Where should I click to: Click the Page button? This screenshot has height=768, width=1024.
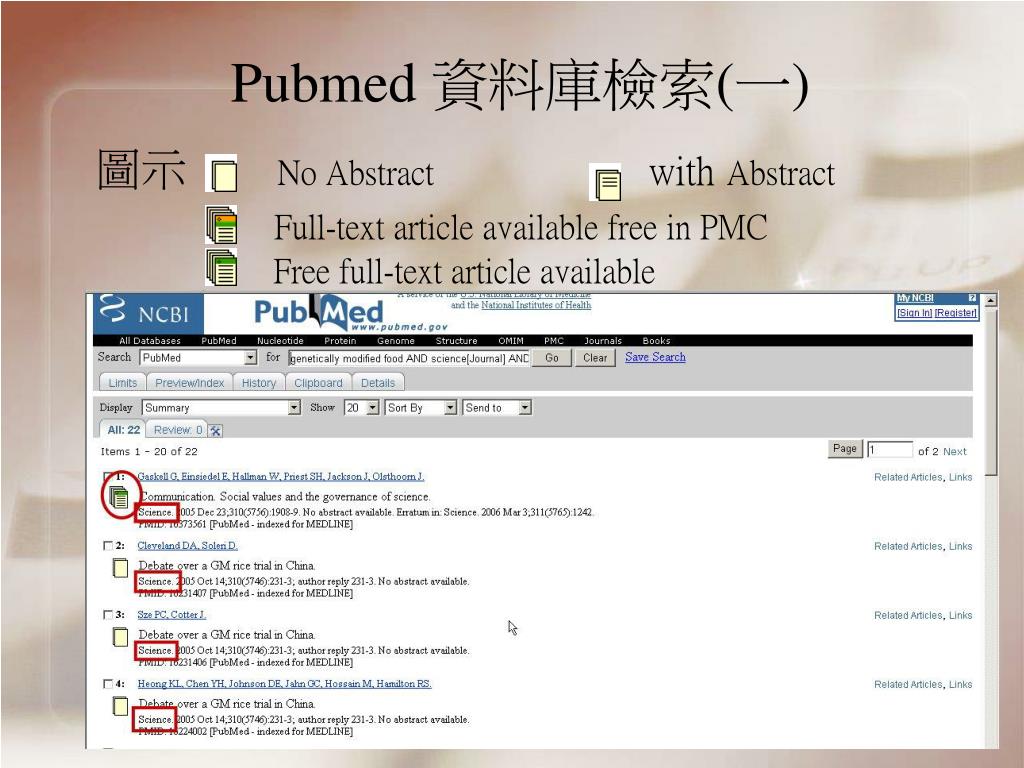[844, 449]
